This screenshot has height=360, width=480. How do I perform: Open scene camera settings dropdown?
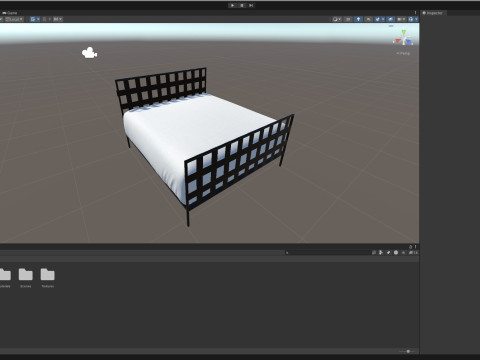401,19
